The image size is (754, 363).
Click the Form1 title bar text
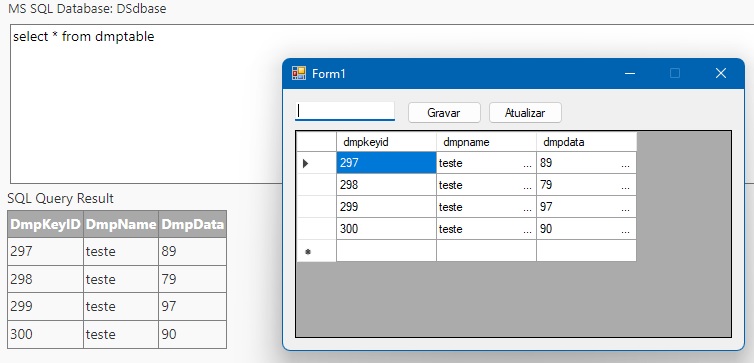click(329, 74)
